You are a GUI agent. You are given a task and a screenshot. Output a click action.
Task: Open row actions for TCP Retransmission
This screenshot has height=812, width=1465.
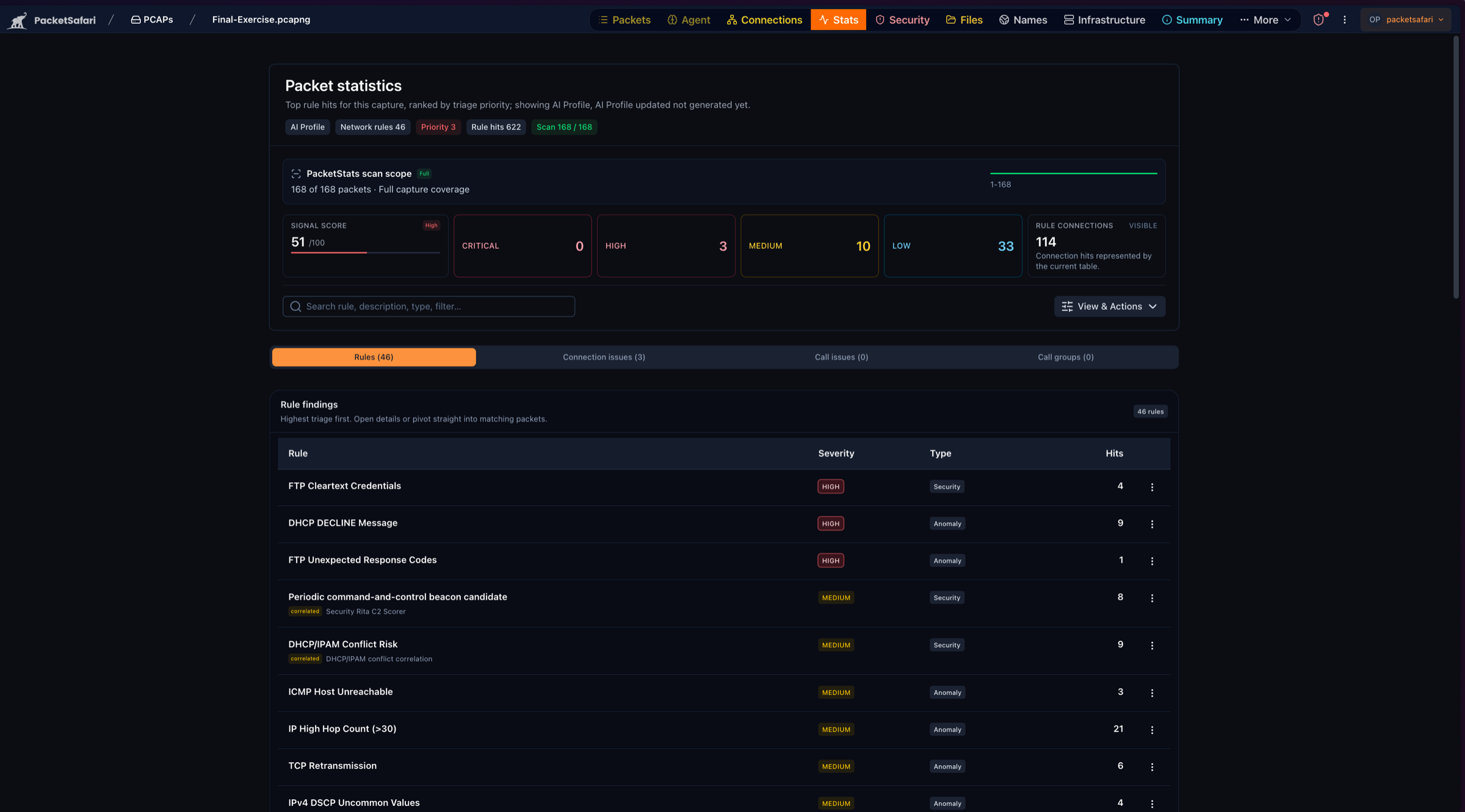tap(1152, 767)
